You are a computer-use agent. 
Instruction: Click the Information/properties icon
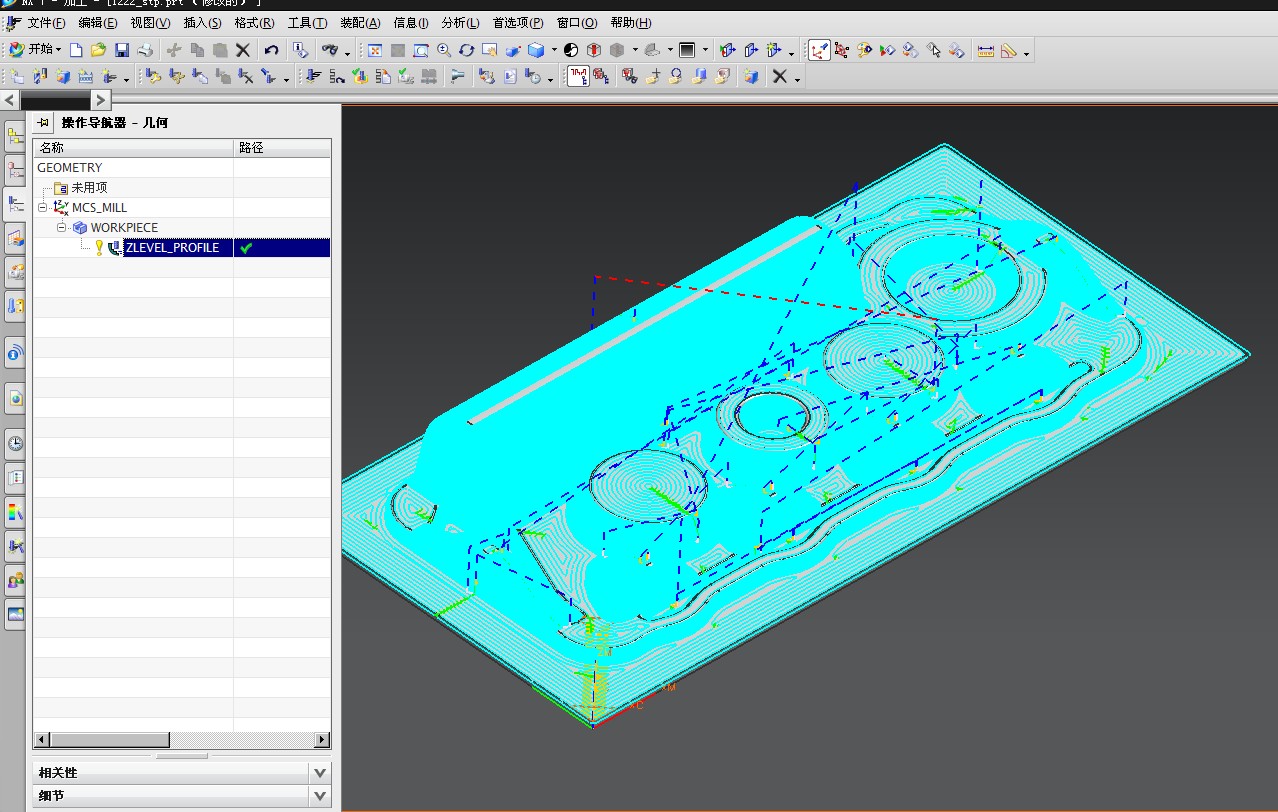click(300, 49)
